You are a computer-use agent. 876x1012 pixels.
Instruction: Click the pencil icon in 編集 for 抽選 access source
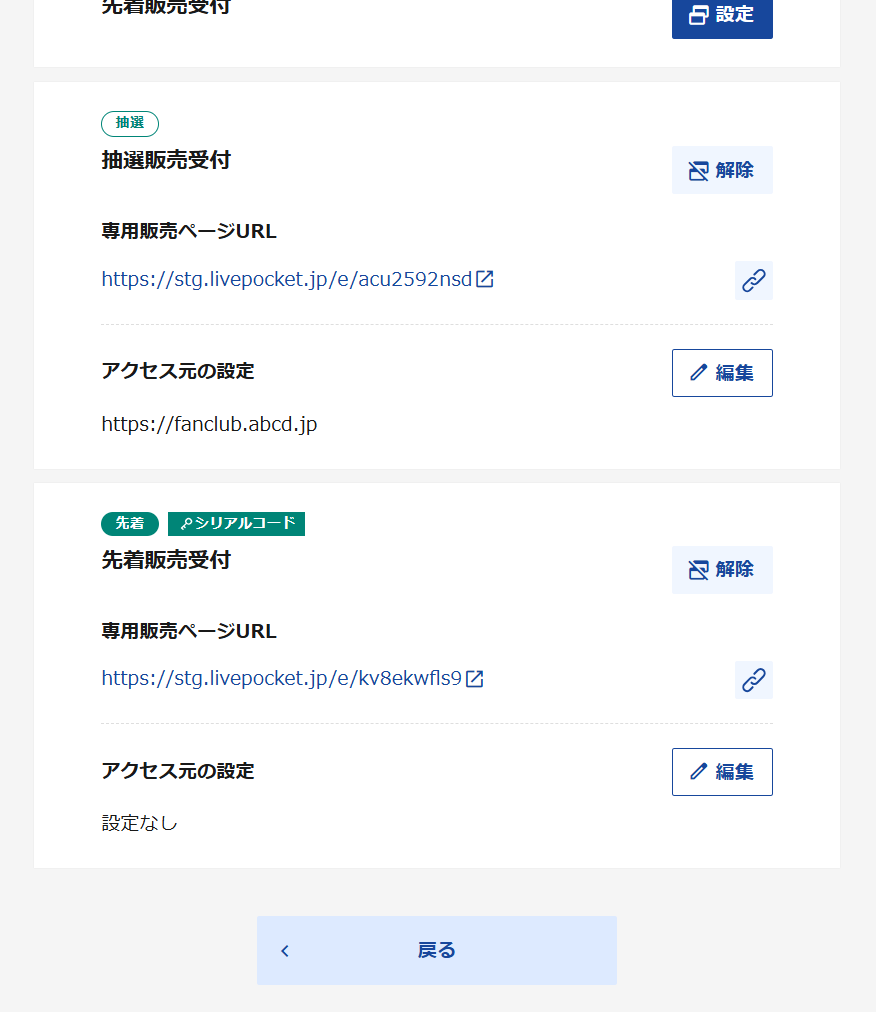coord(697,372)
